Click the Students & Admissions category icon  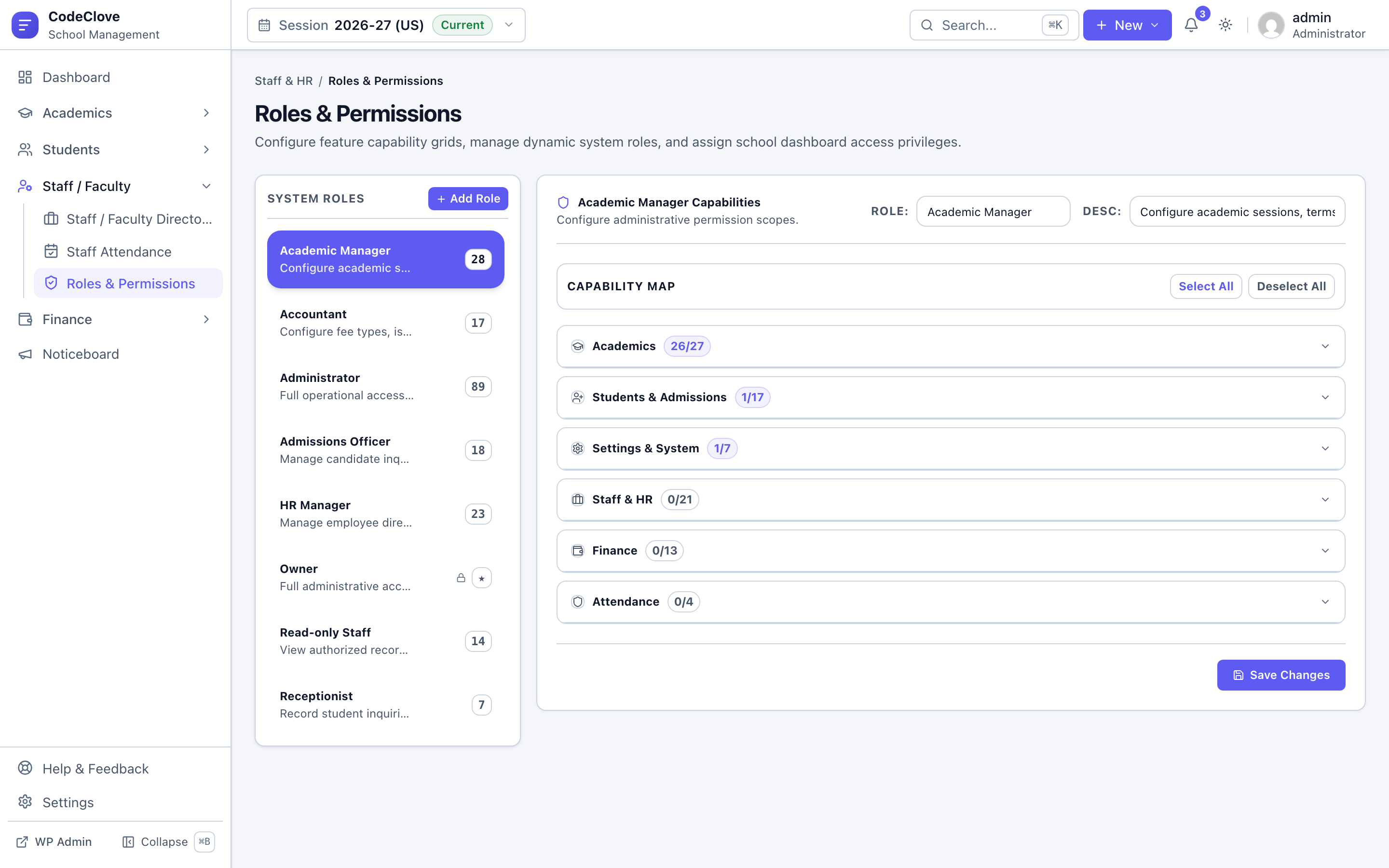[x=577, y=397]
